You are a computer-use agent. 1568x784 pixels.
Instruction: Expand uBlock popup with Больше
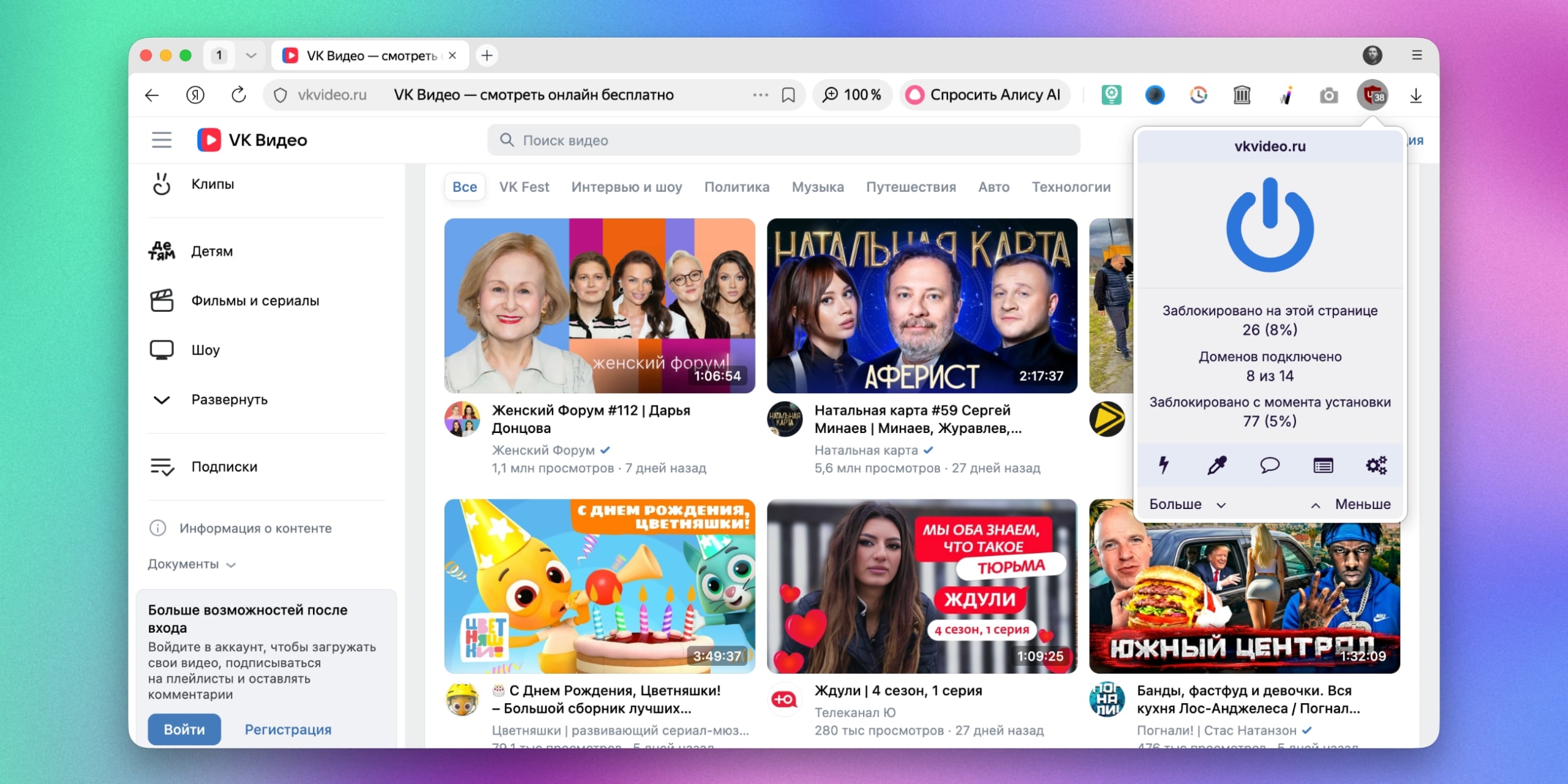[1187, 504]
